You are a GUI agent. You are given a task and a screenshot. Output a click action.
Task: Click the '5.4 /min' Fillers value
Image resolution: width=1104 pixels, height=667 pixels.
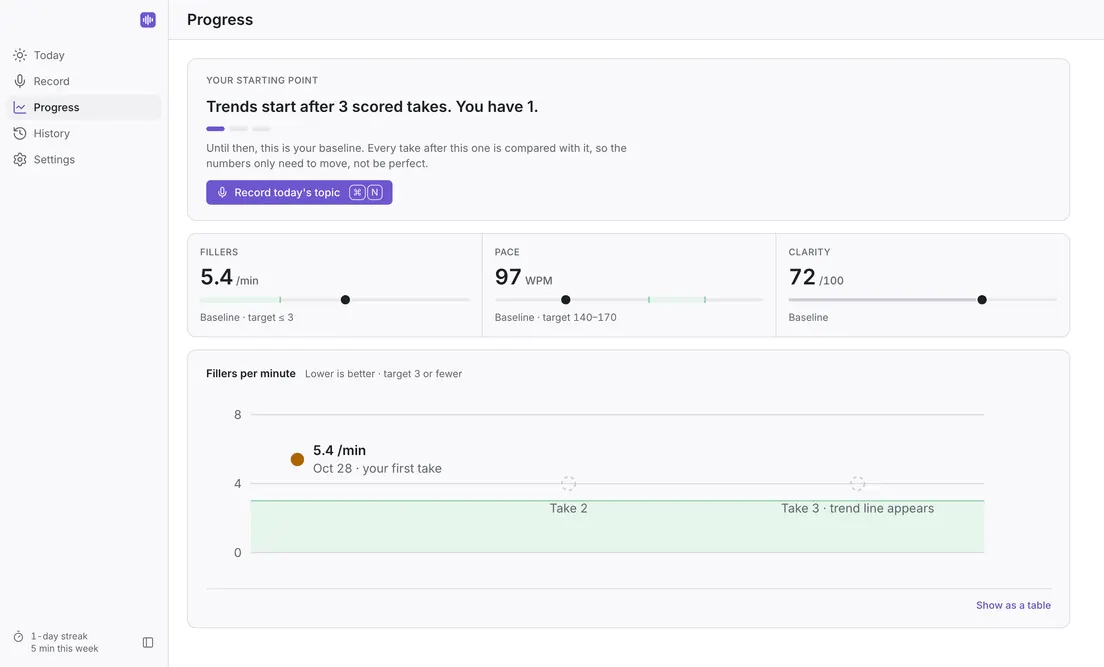tap(230, 277)
